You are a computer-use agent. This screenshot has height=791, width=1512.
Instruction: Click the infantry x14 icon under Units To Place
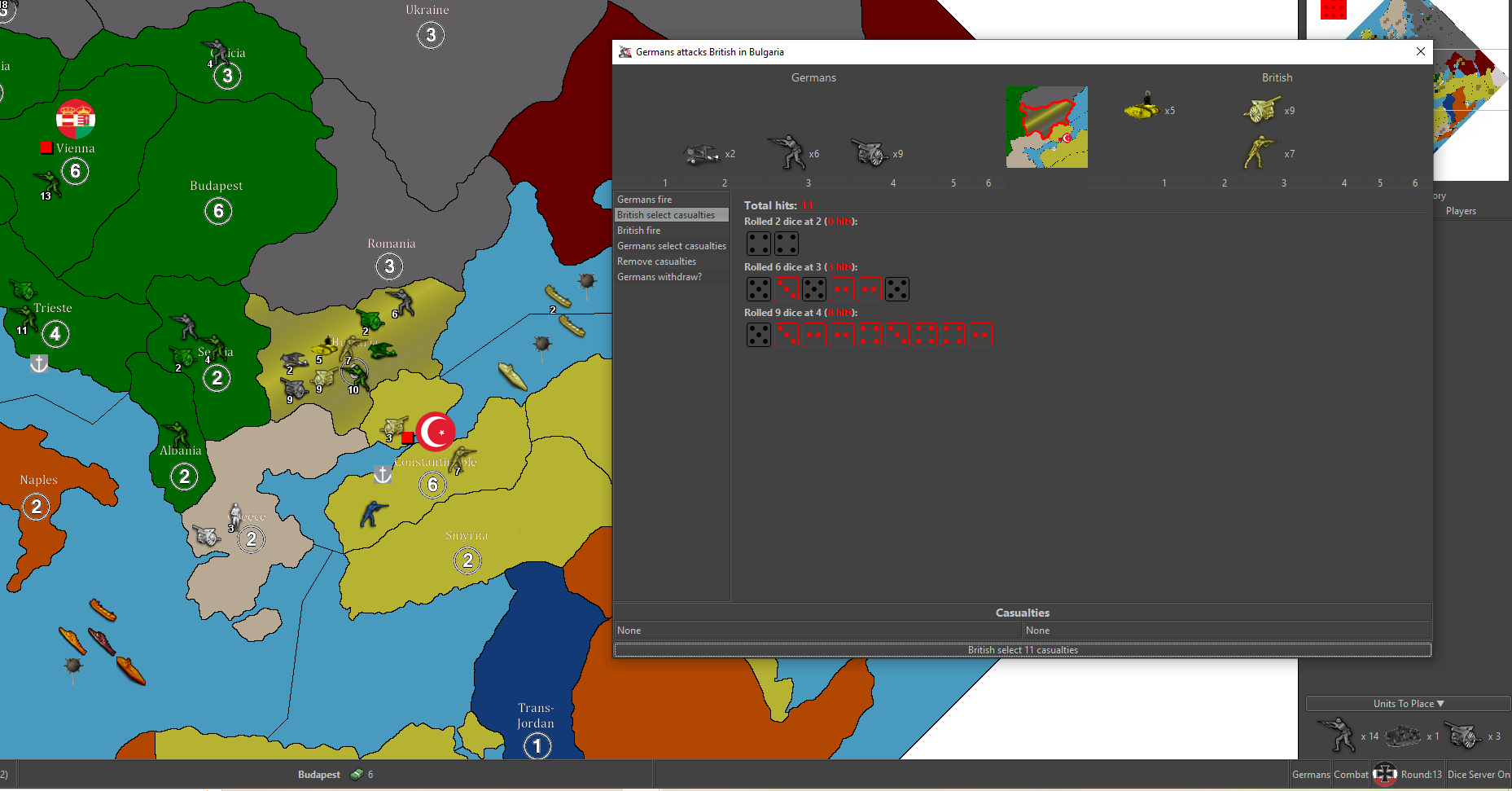tap(1336, 735)
